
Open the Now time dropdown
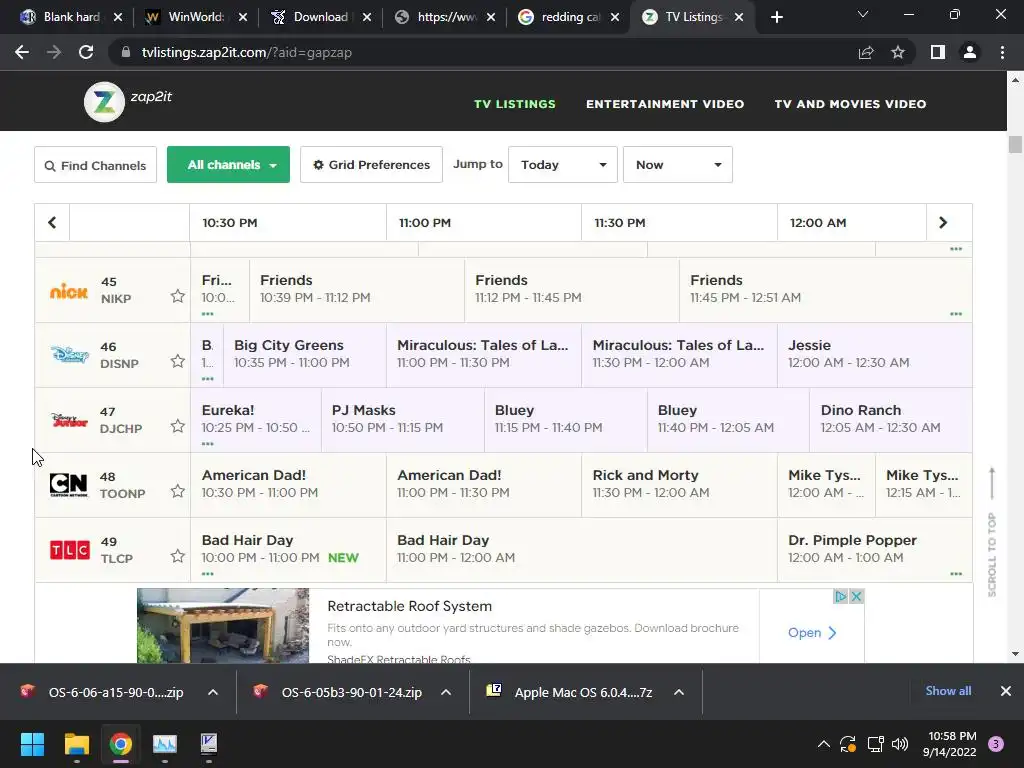point(678,165)
